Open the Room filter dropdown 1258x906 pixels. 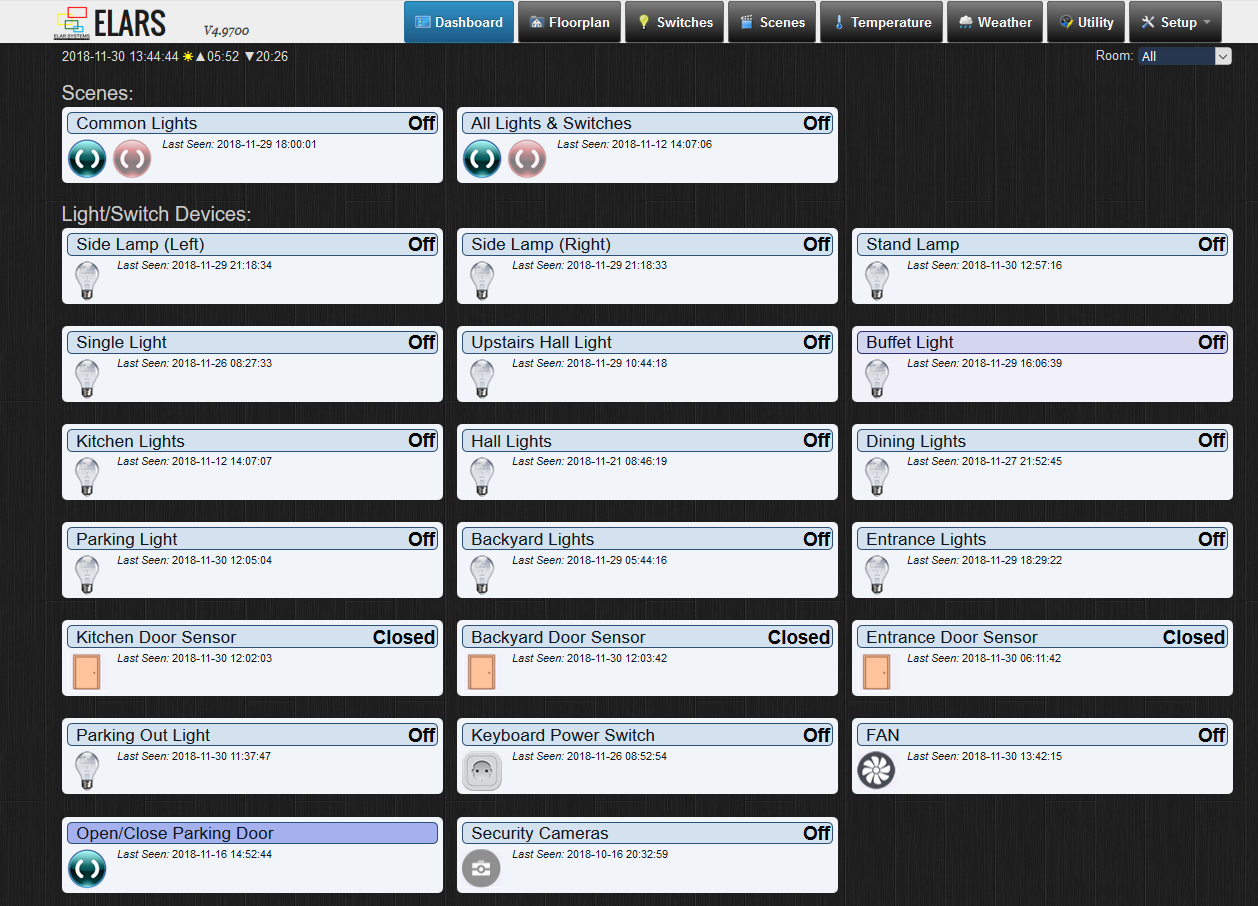[1185, 57]
